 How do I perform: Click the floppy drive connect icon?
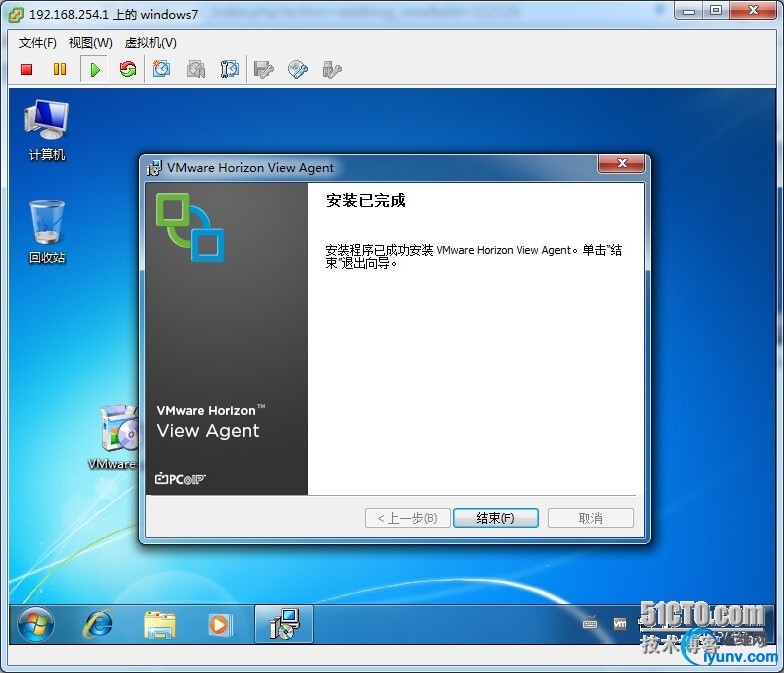coord(264,70)
